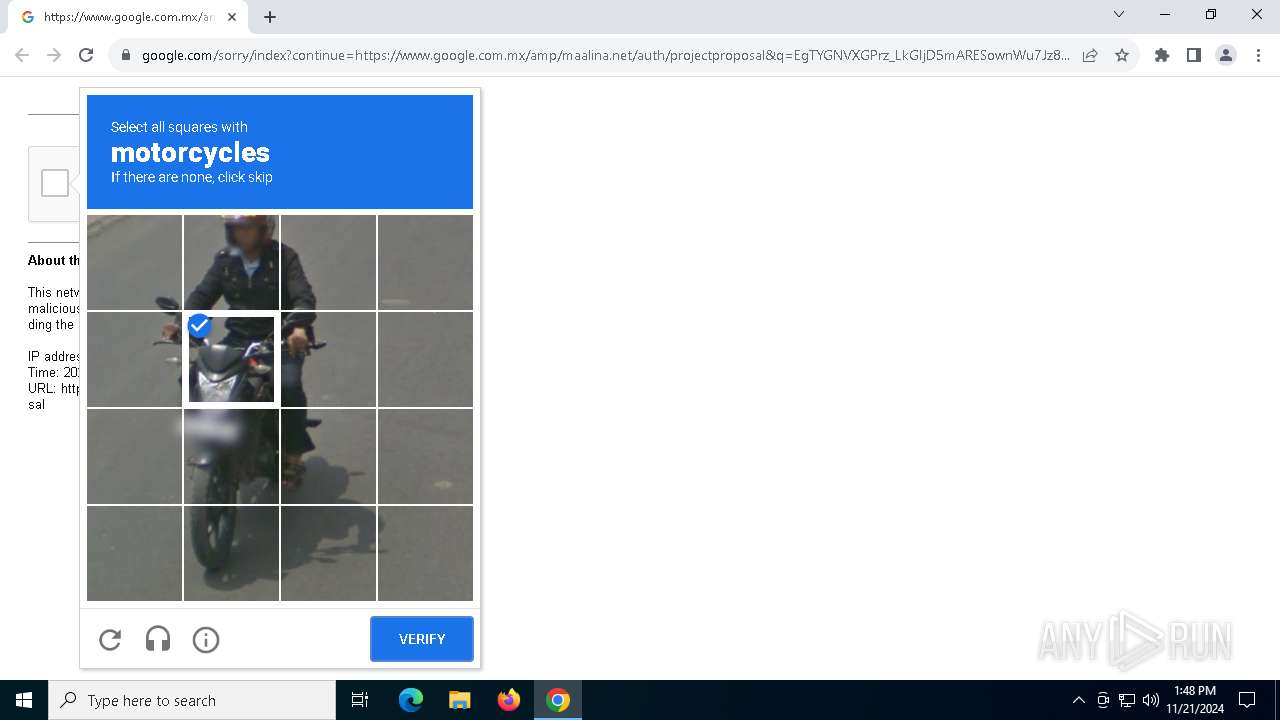Select the tile with rider's foot
This screenshot has height=720, width=1280.
pos(328,456)
